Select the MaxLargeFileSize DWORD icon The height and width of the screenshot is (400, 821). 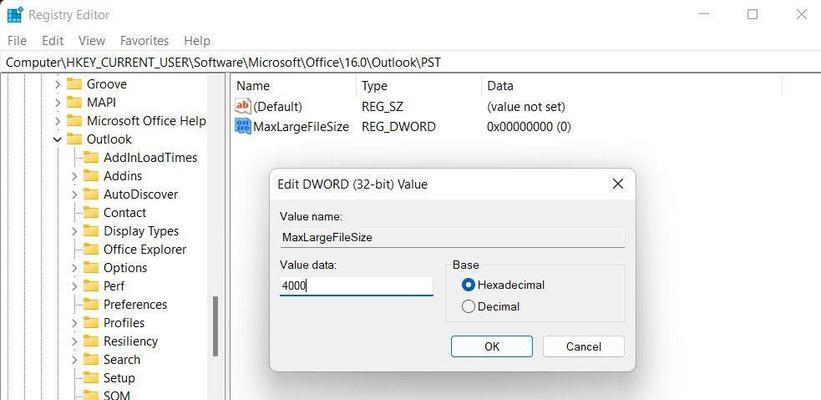tap(243, 126)
